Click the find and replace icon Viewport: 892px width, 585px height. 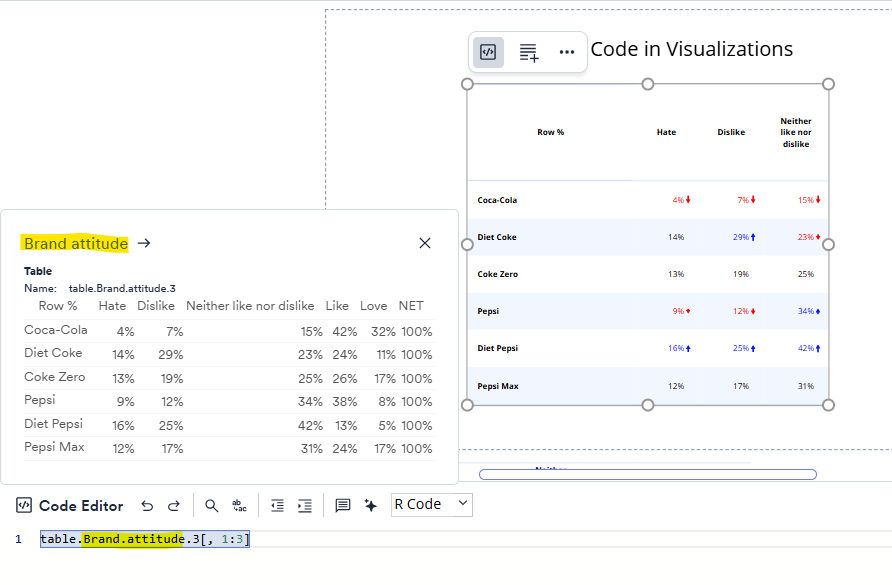tap(239, 506)
